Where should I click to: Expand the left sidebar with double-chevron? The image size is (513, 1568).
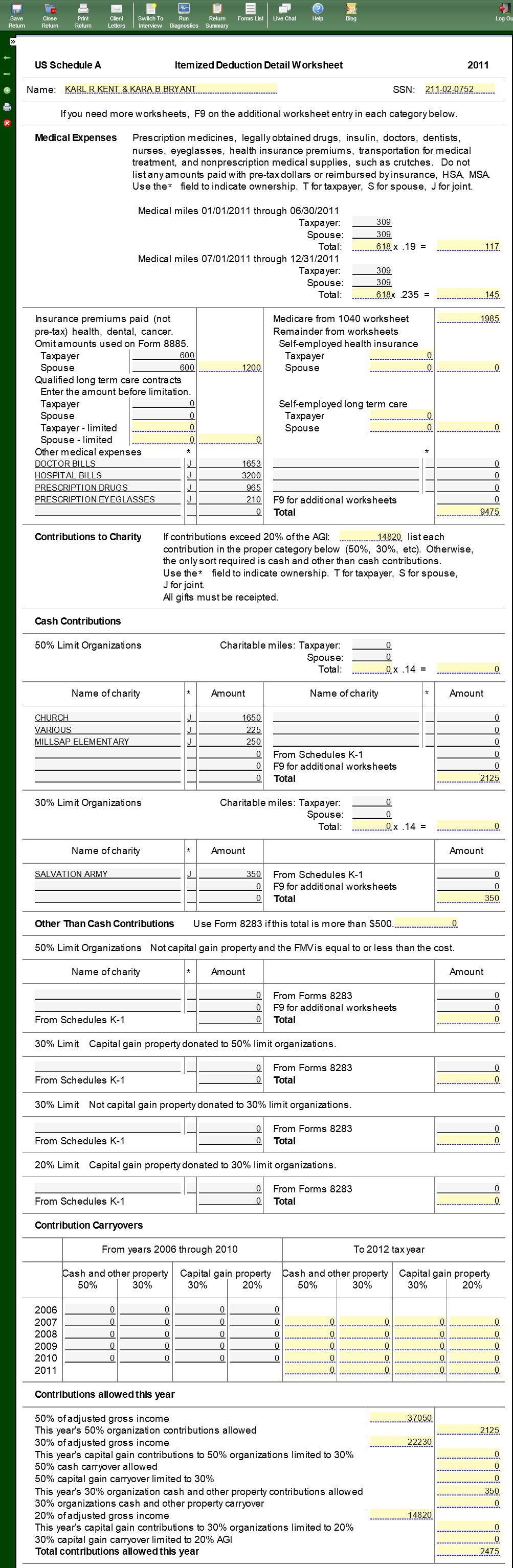tap(13, 41)
